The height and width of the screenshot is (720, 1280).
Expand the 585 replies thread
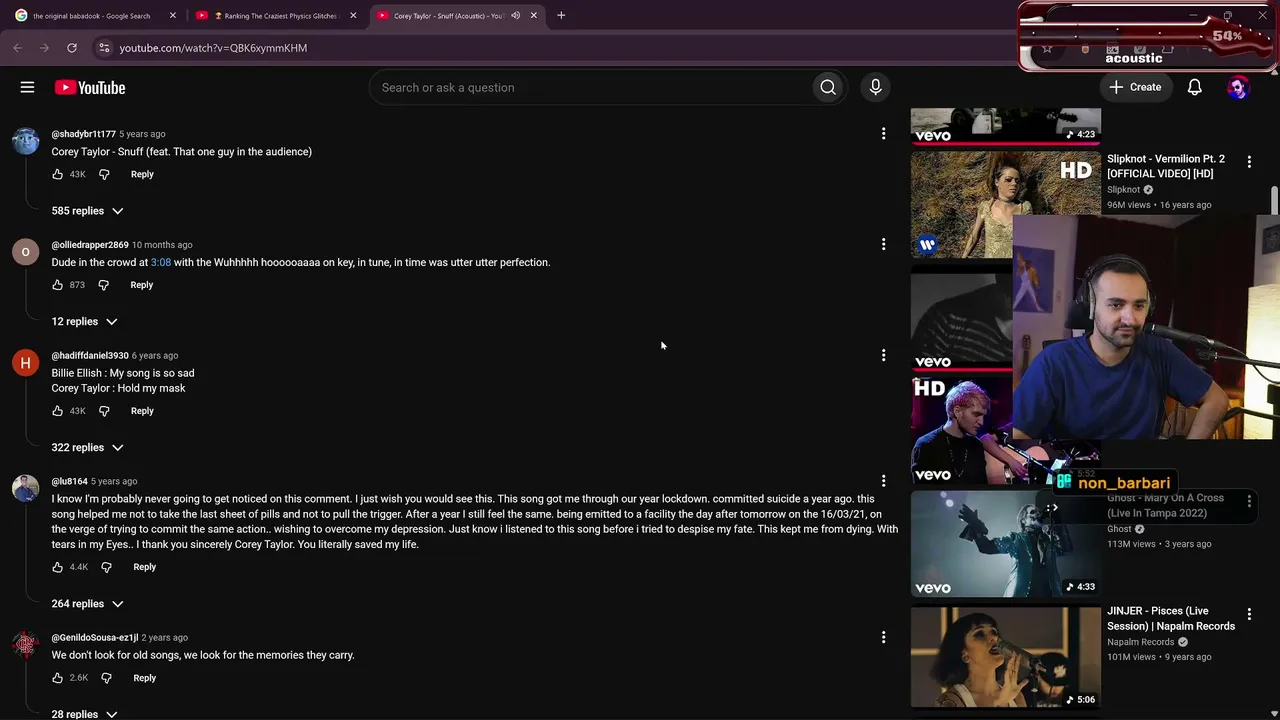pyautogui.click(x=88, y=211)
